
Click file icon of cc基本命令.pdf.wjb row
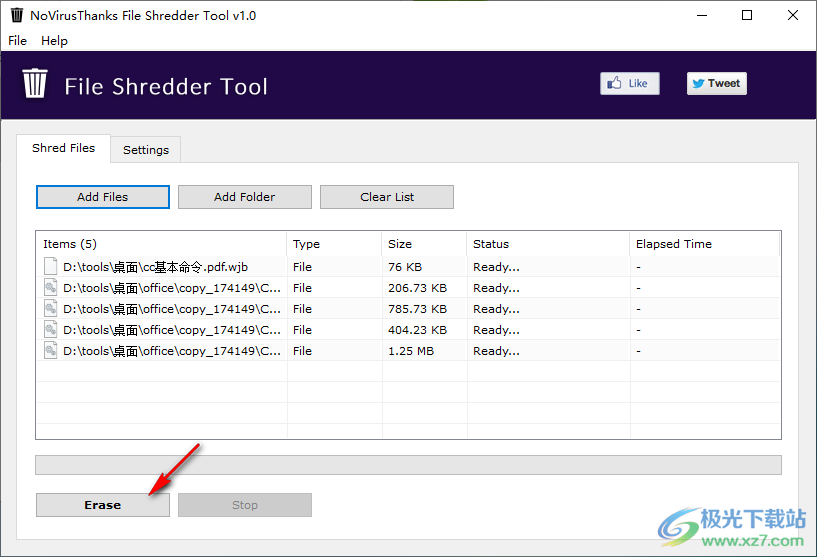(50, 266)
